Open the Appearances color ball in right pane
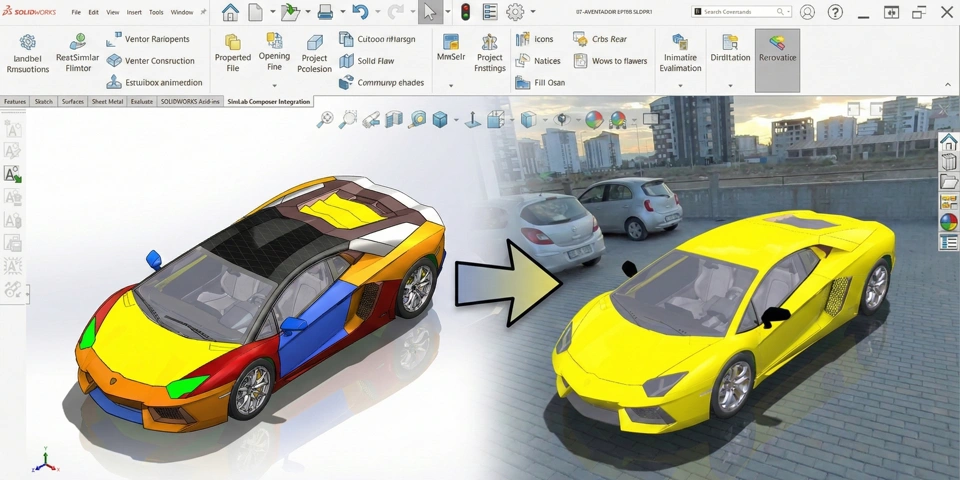The image size is (960, 480). click(x=948, y=222)
